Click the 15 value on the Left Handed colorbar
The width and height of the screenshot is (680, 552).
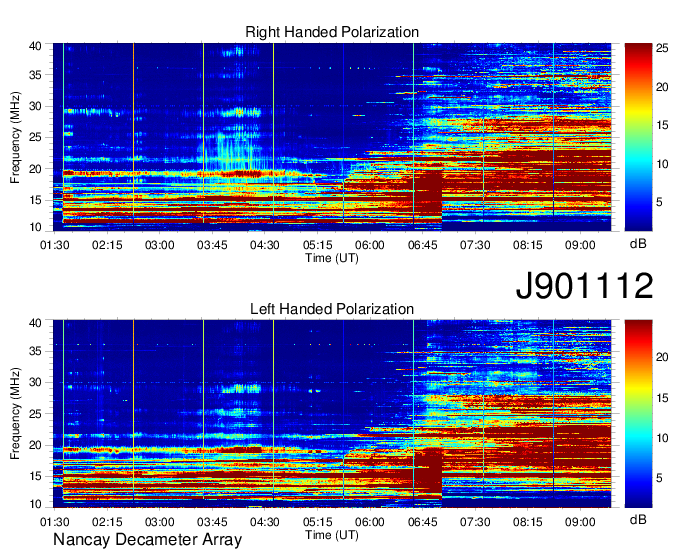pyautogui.click(x=662, y=398)
